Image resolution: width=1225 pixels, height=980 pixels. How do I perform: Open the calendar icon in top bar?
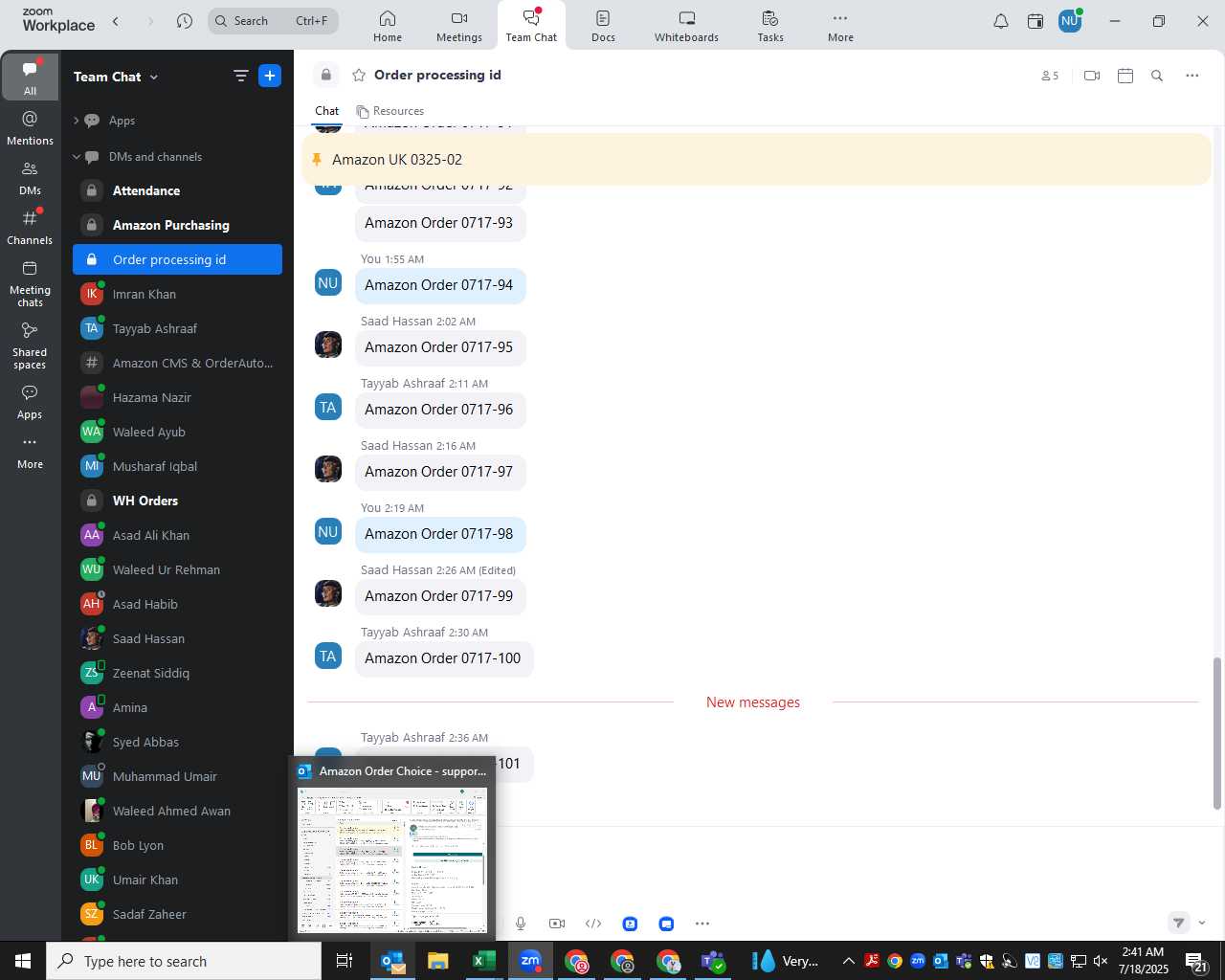pos(1036,21)
